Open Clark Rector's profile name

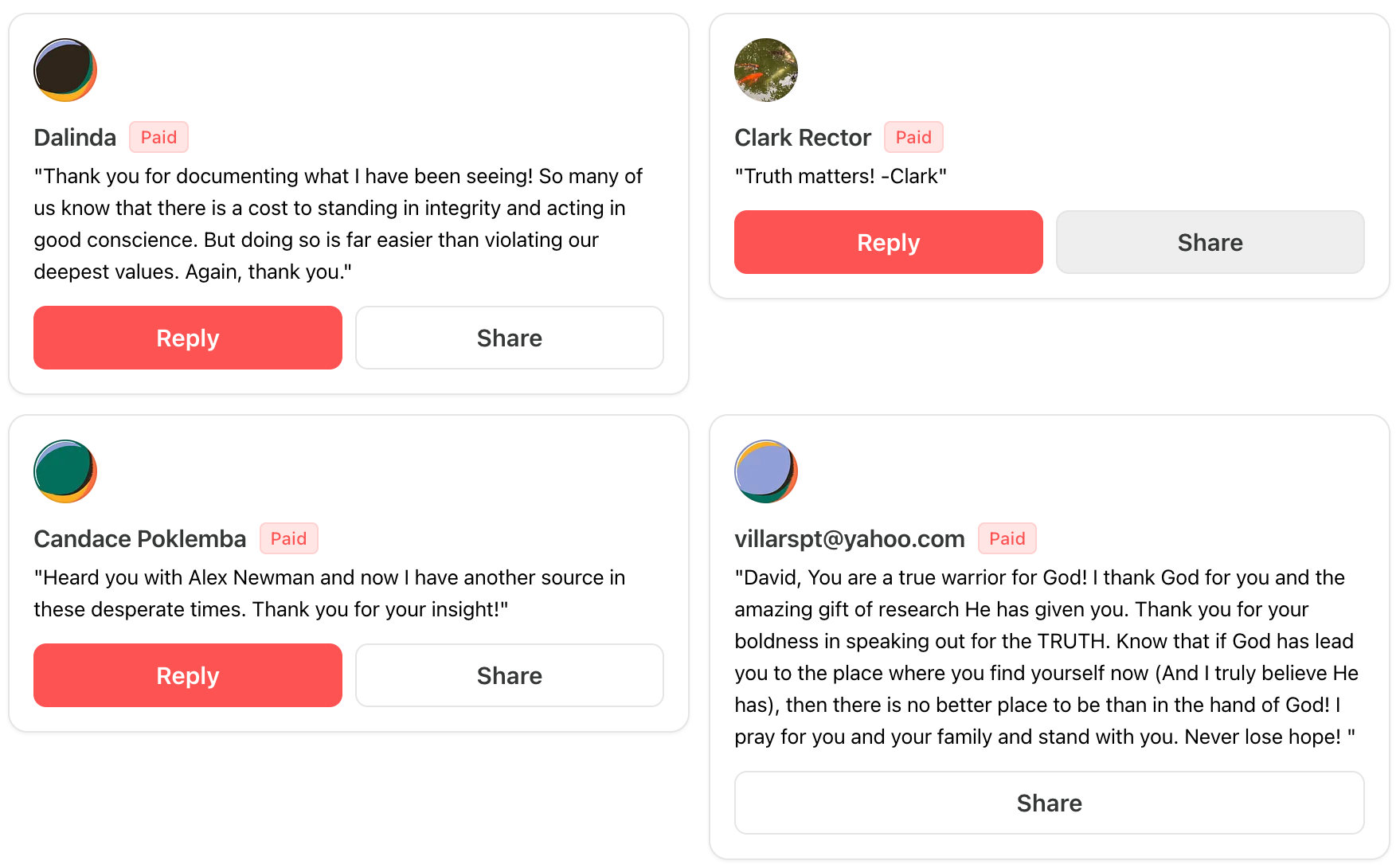pyautogui.click(x=803, y=138)
